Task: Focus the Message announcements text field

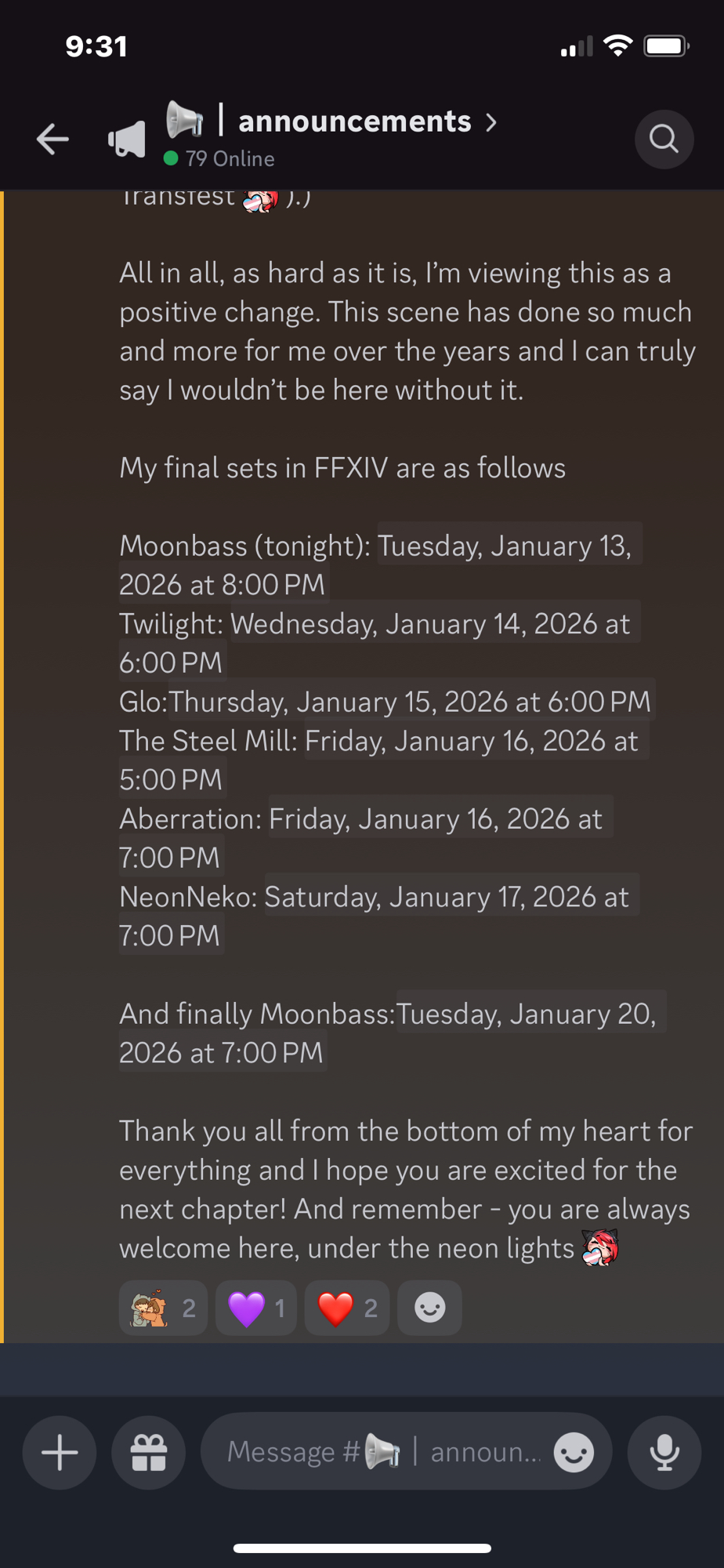Action: click(x=384, y=1453)
